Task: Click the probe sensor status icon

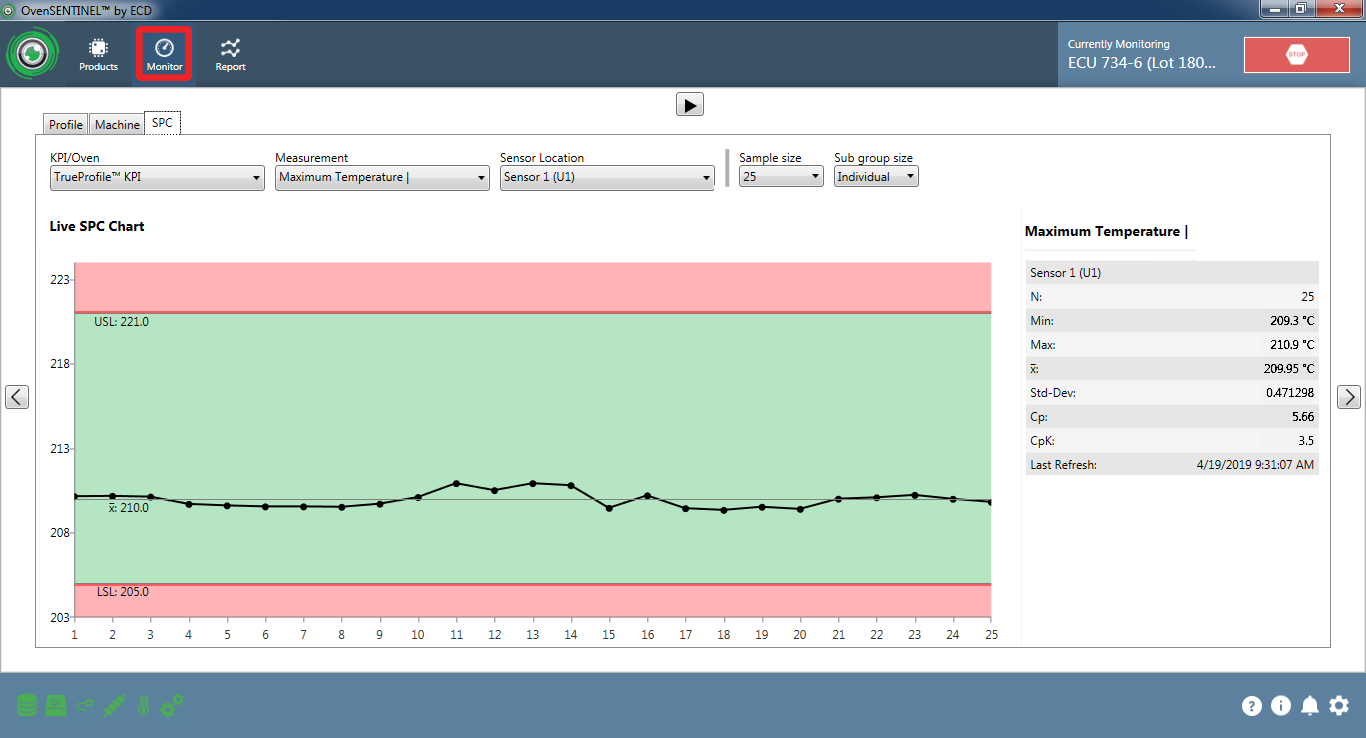Action: (x=114, y=706)
